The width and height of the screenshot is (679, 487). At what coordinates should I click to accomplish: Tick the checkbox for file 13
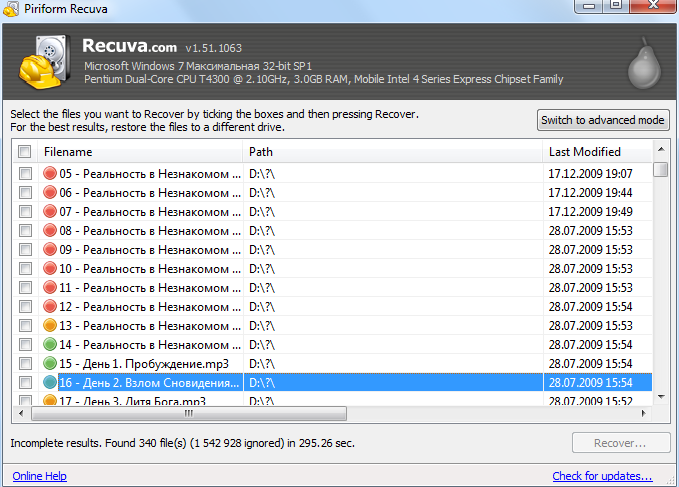pos(26,326)
